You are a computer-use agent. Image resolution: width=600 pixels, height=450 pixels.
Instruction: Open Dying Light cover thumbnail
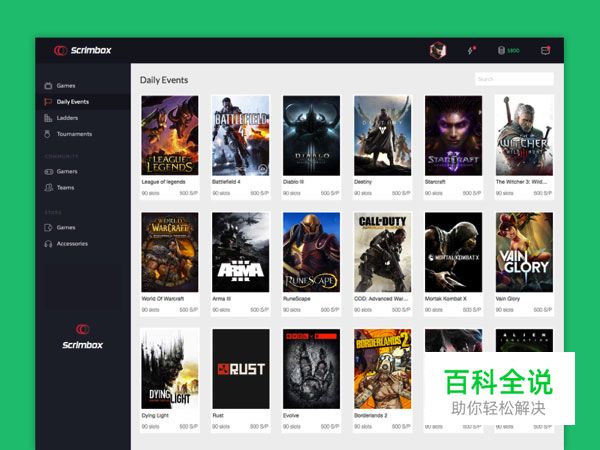tap(170, 369)
